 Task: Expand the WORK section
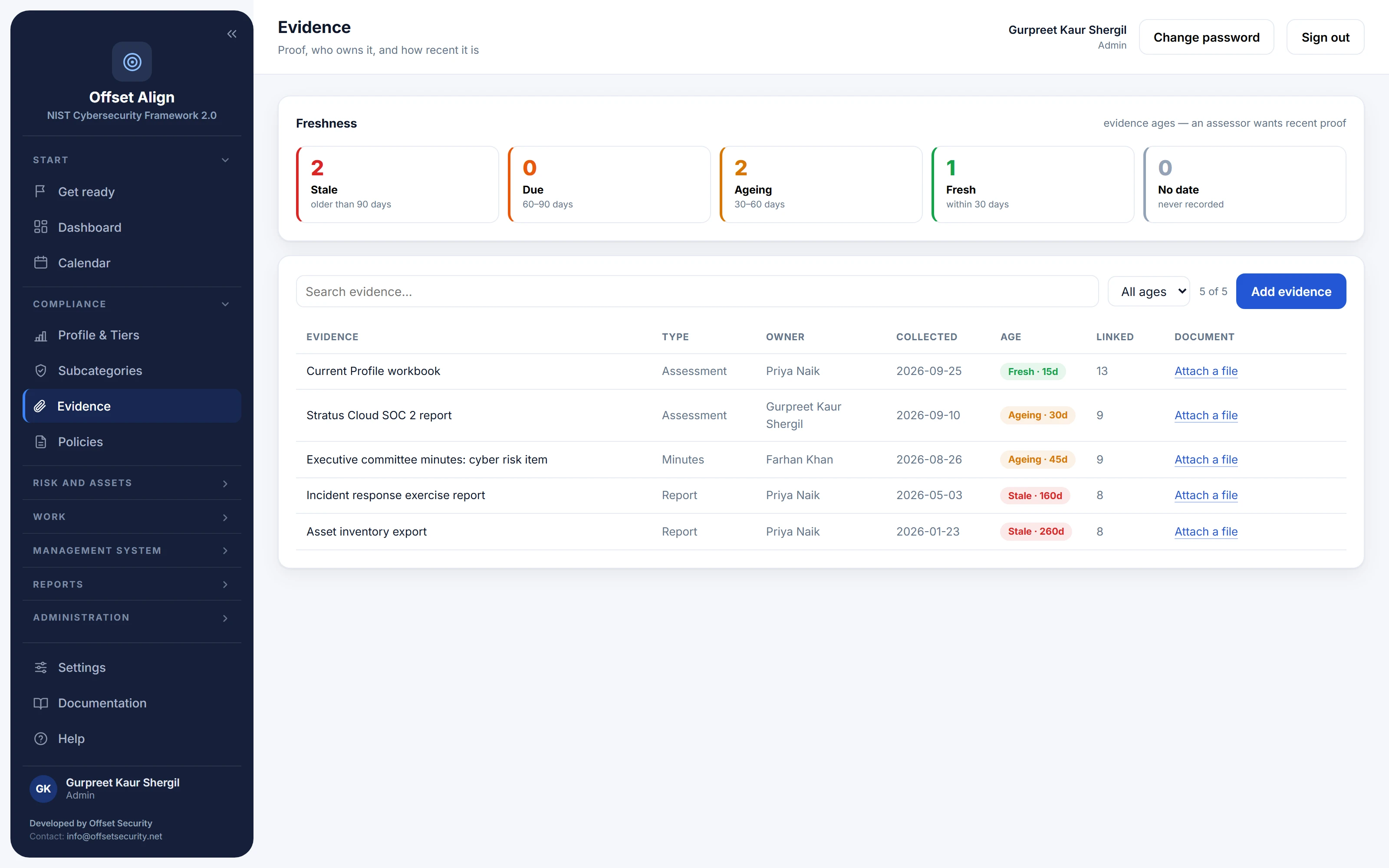pos(132,516)
